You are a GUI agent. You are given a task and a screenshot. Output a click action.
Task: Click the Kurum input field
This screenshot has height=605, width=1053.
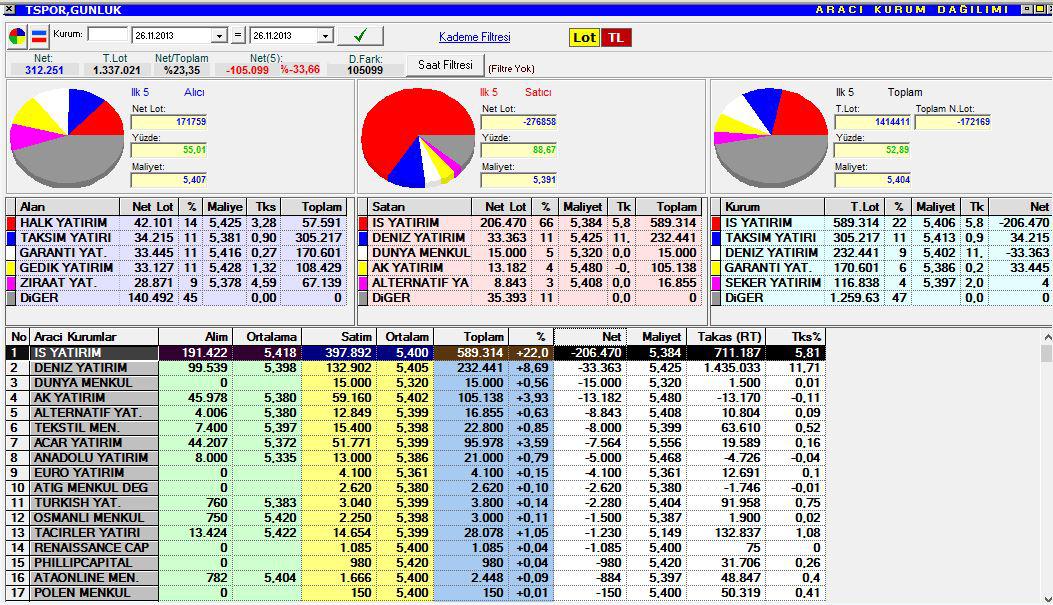click(107, 34)
